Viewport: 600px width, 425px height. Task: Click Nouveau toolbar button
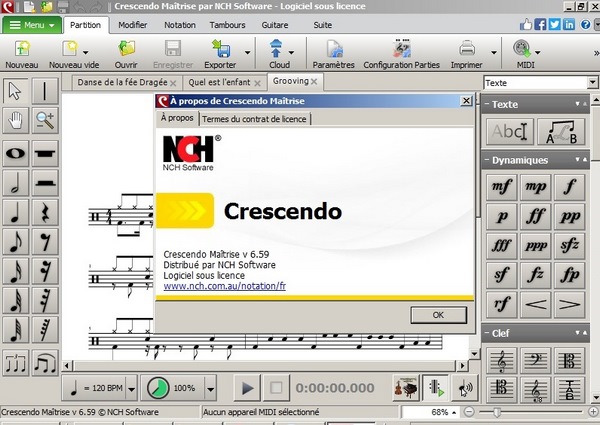coord(22,54)
